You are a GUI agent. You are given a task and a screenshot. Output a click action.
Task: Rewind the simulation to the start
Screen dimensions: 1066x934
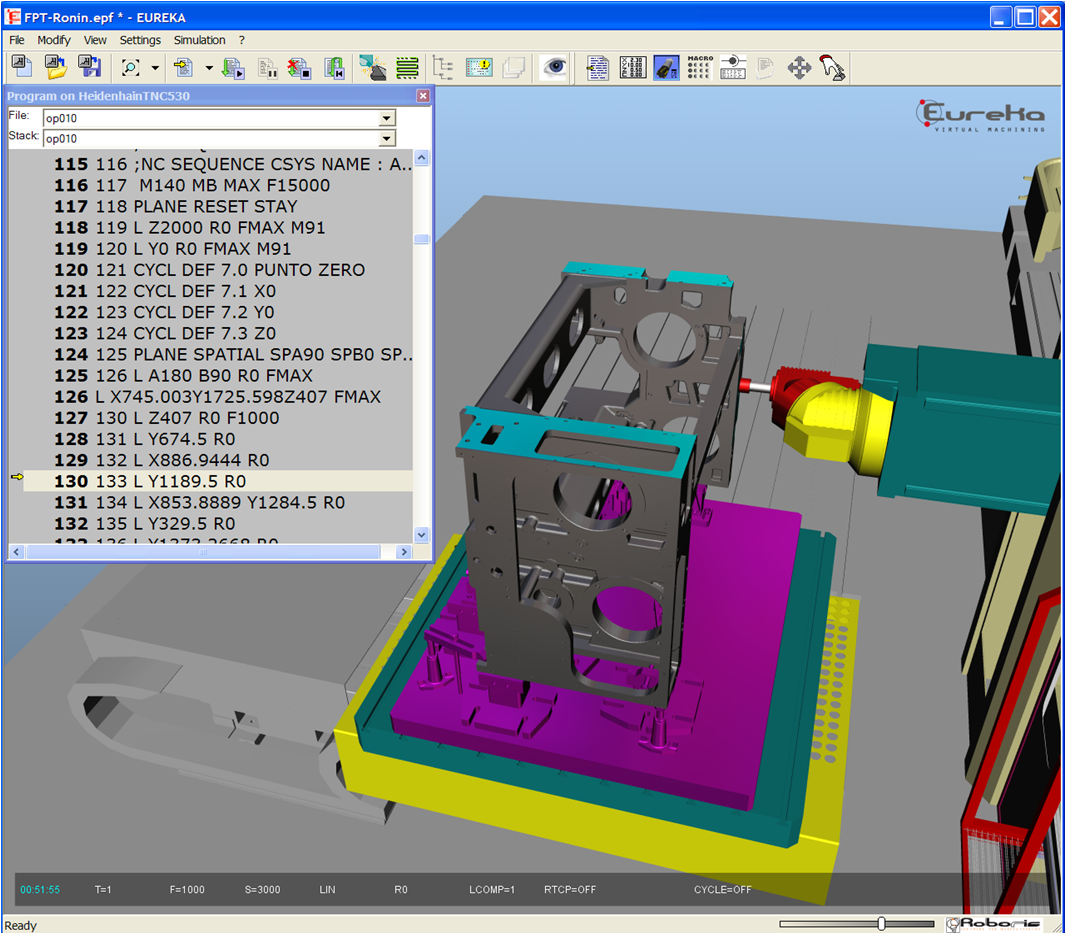pyautogui.click(x=334, y=67)
